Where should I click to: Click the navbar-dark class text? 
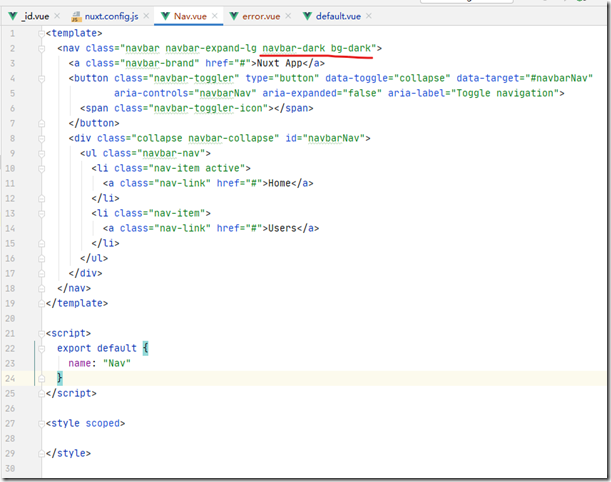293,48
